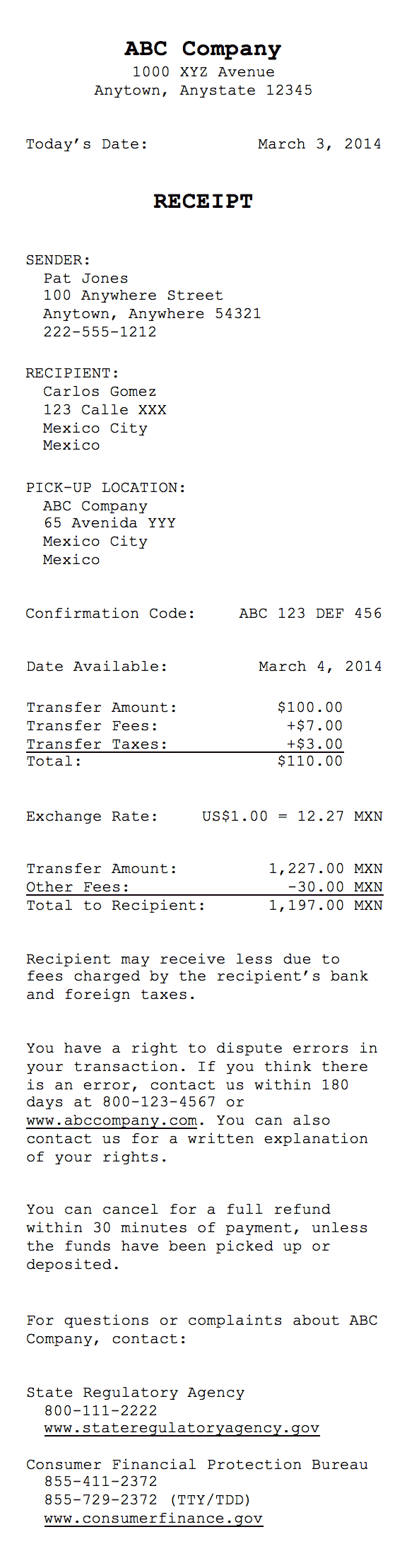Viewport: 407px width, 1568px height.
Task: Open the www.consumerfinance.gov link
Action: [x=153, y=1518]
